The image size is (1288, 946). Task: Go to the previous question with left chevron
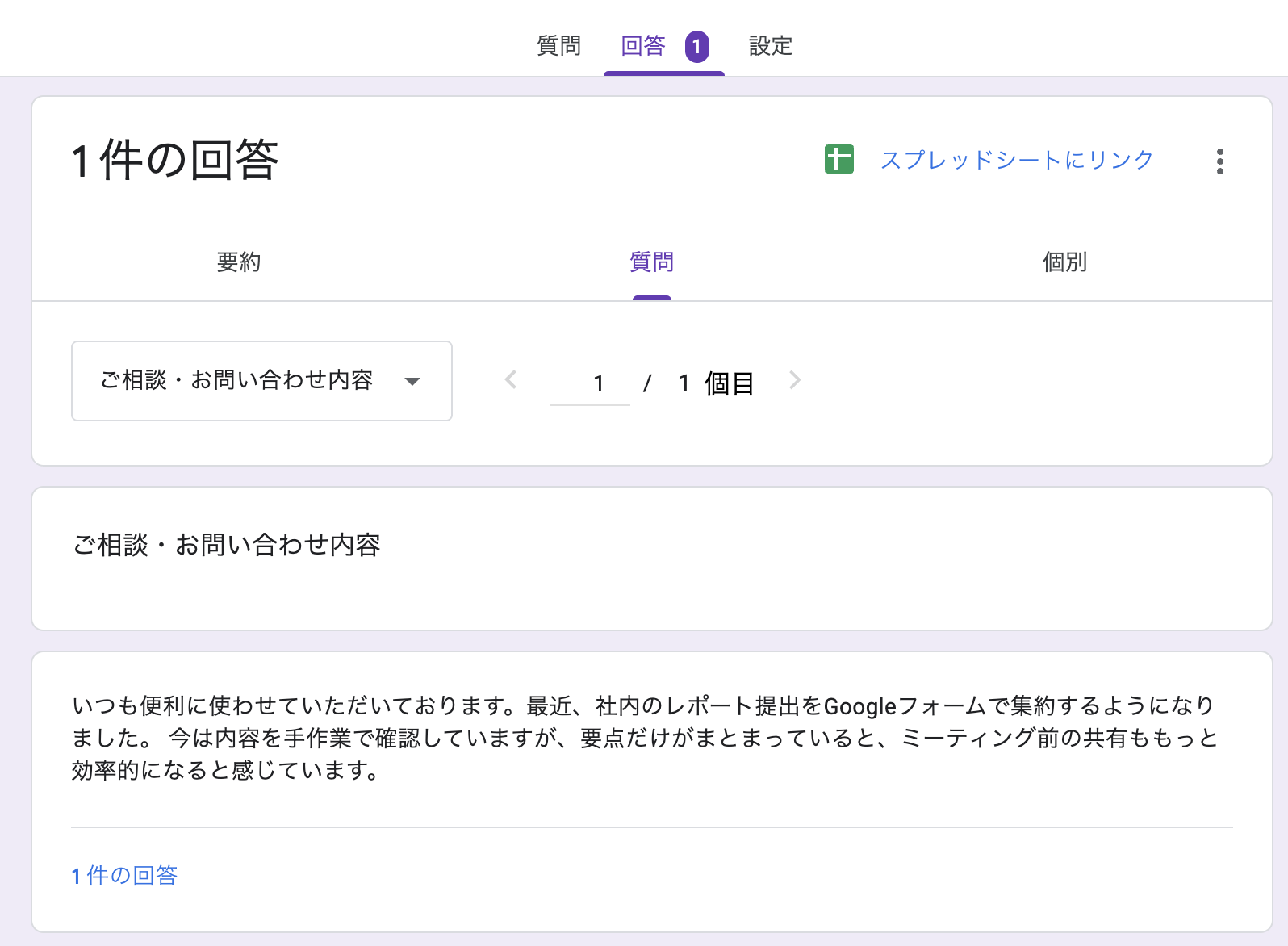(x=511, y=379)
